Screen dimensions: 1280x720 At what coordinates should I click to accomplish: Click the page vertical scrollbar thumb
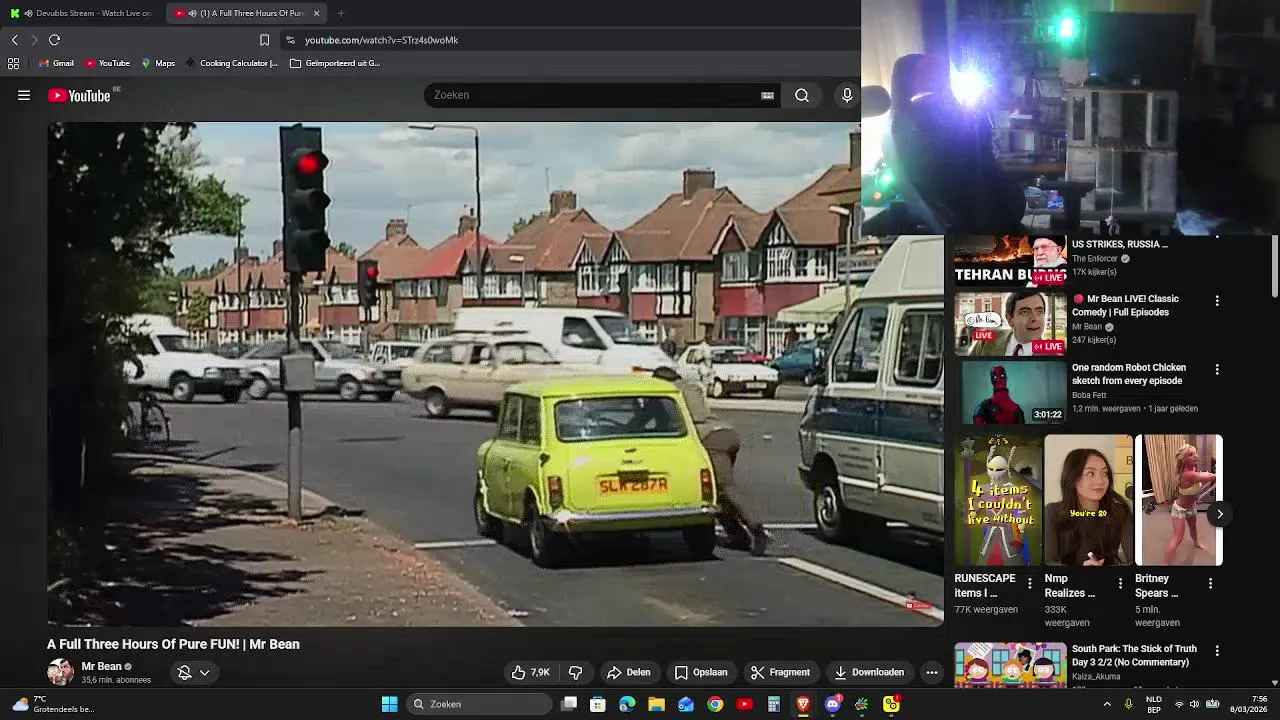pos(1275,267)
